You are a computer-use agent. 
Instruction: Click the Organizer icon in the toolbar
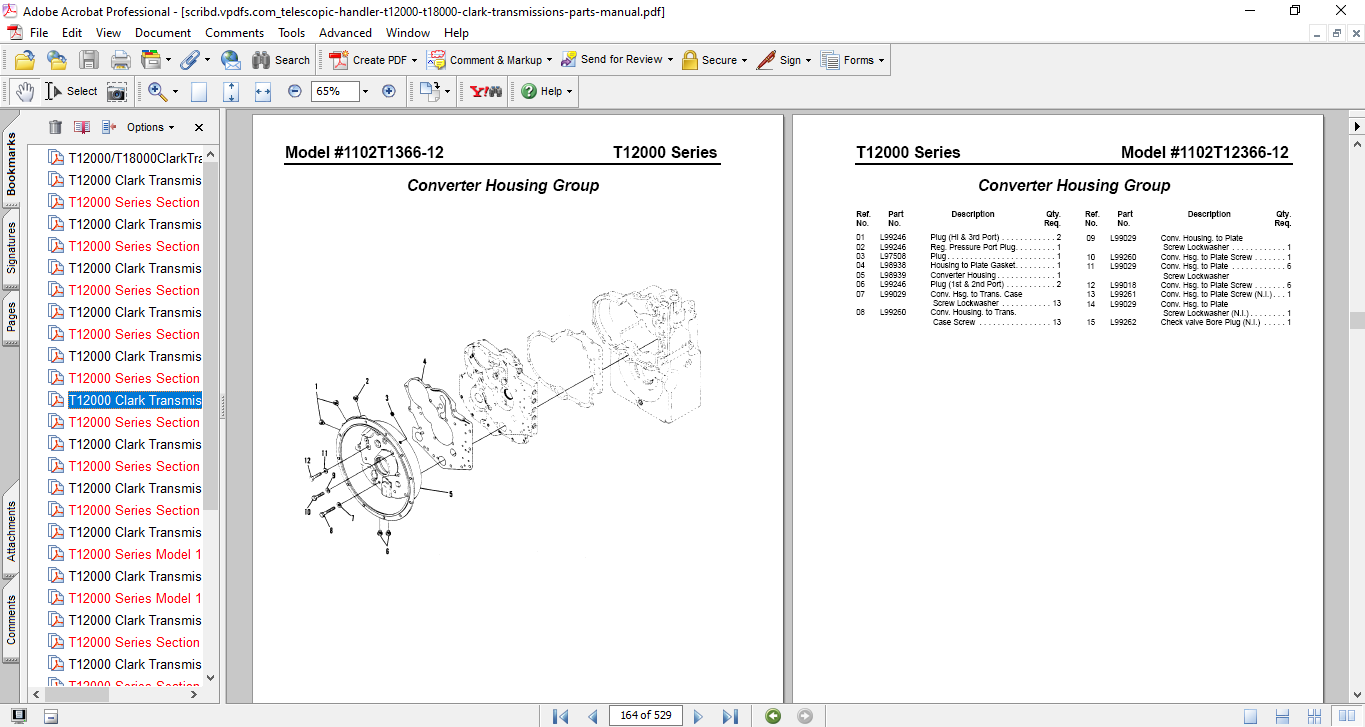point(151,60)
